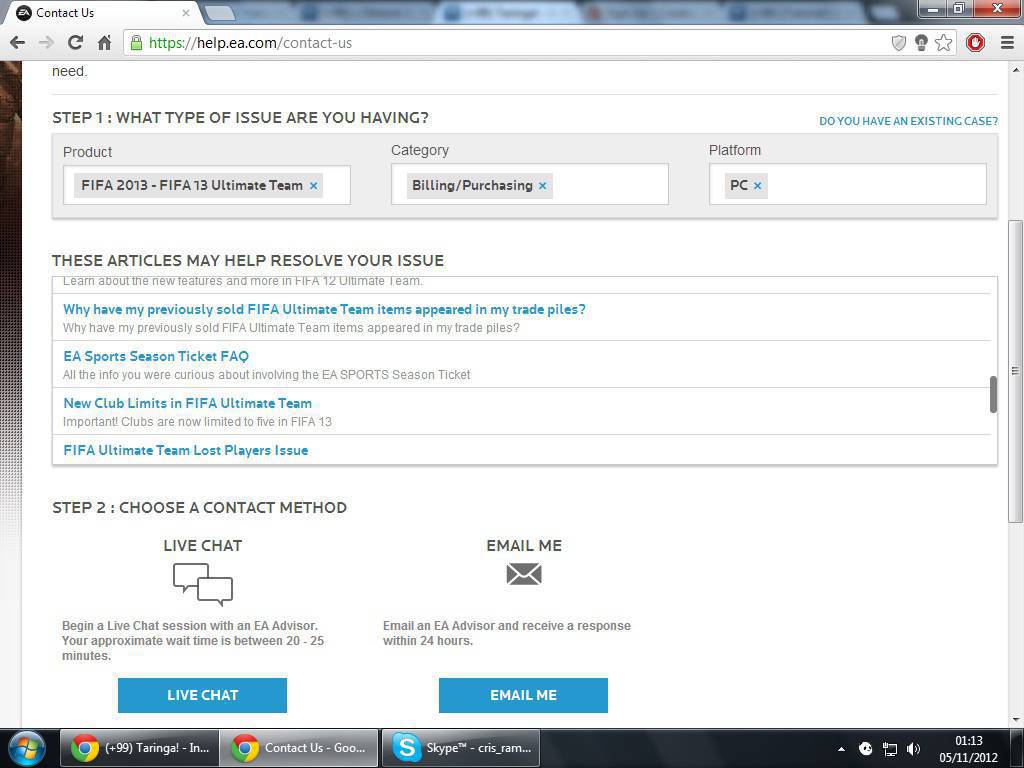Click the lightbulb icon in address bar
Viewport: 1024px width, 768px height.
pos(921,43)
